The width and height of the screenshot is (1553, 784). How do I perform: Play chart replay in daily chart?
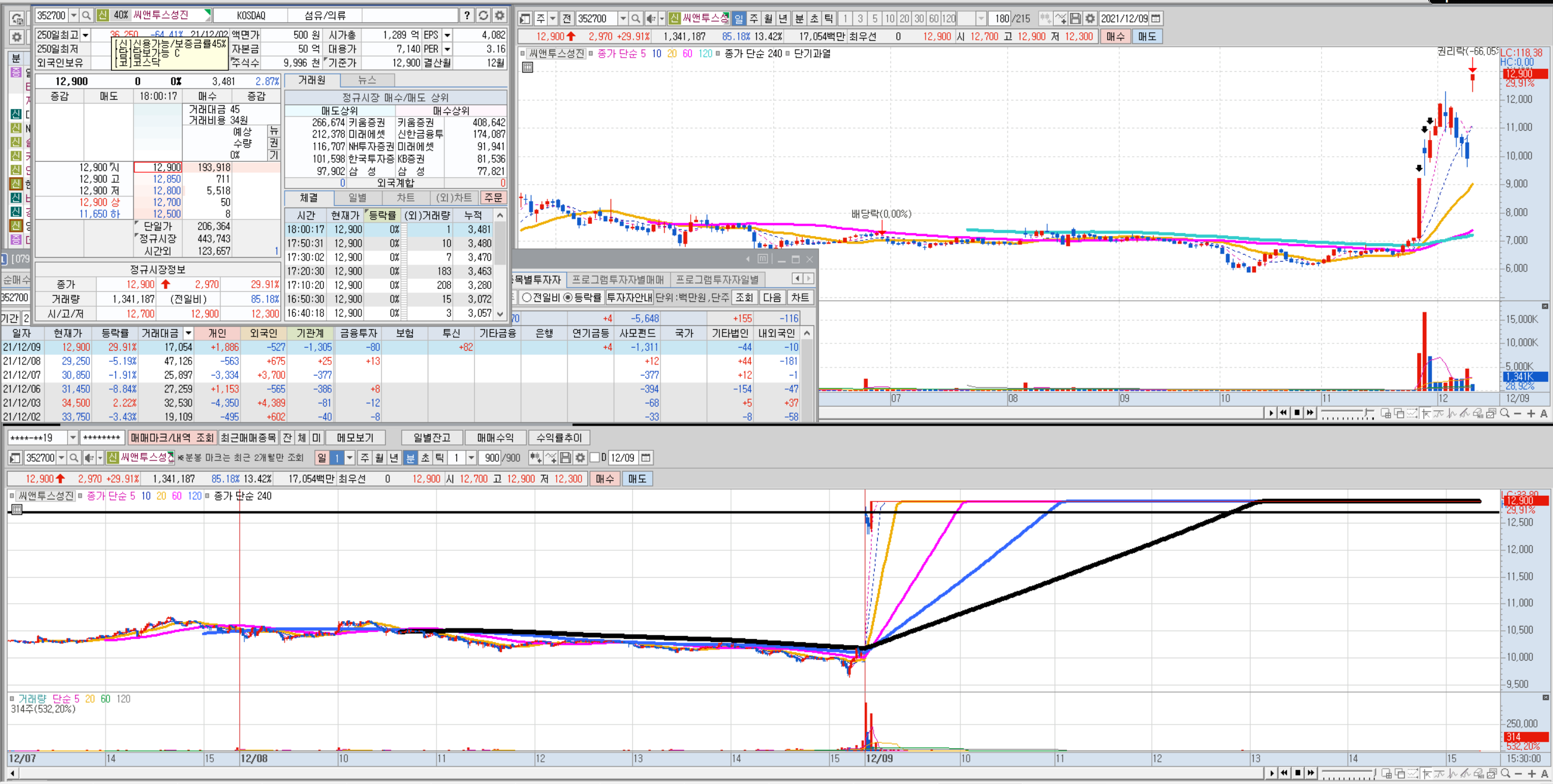point(1271,413)
